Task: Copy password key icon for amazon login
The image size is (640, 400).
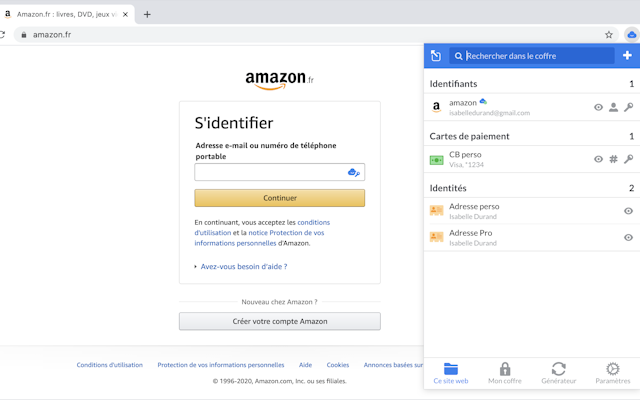Action: pos(628,107)
